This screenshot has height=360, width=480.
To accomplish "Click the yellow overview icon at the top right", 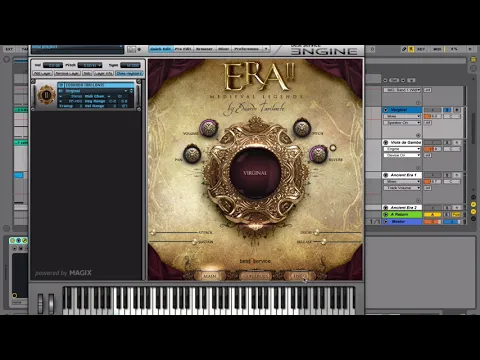I will [x=473, y=59].
